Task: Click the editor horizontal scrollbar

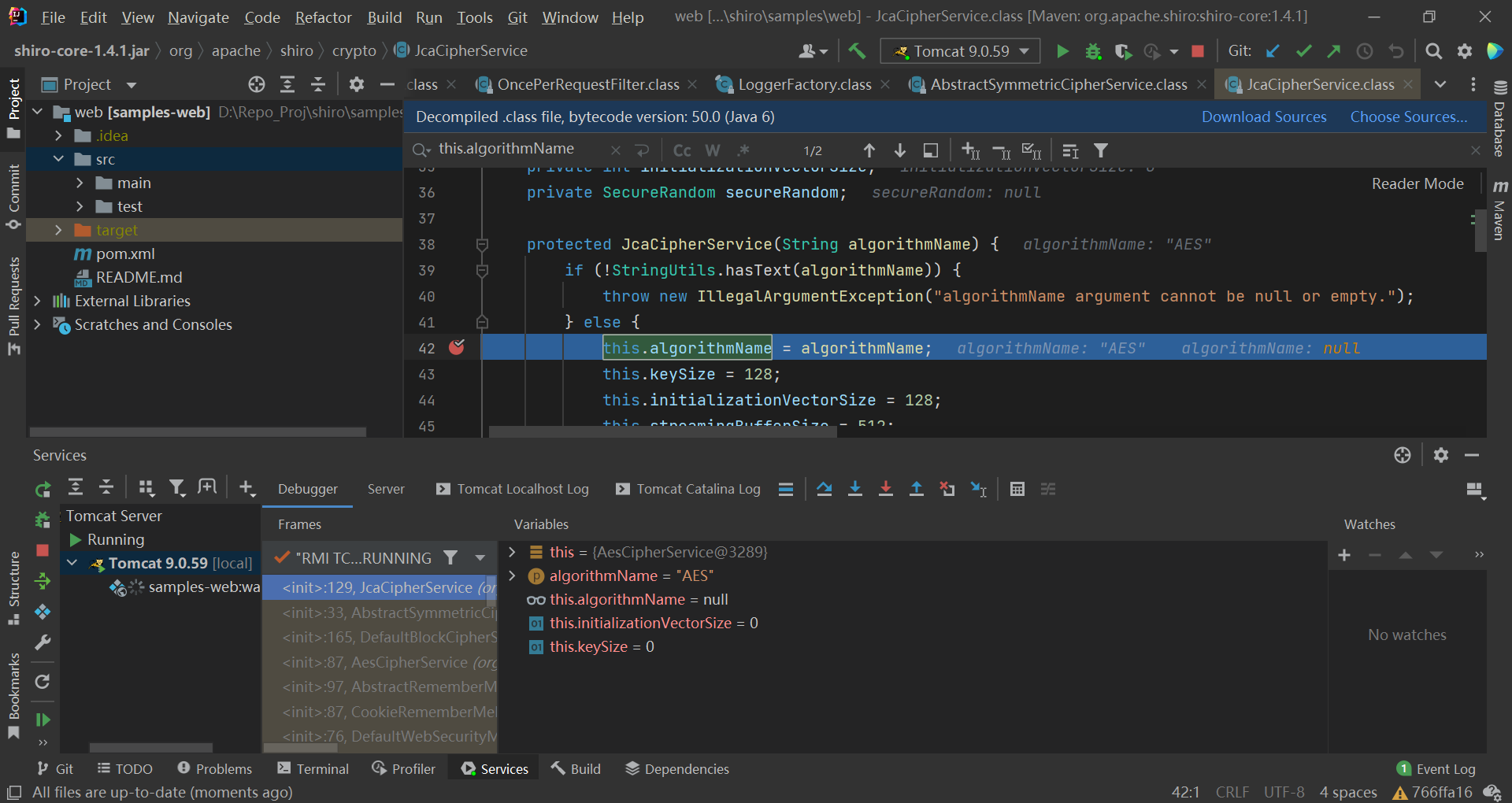Action: tap(662, 431)
